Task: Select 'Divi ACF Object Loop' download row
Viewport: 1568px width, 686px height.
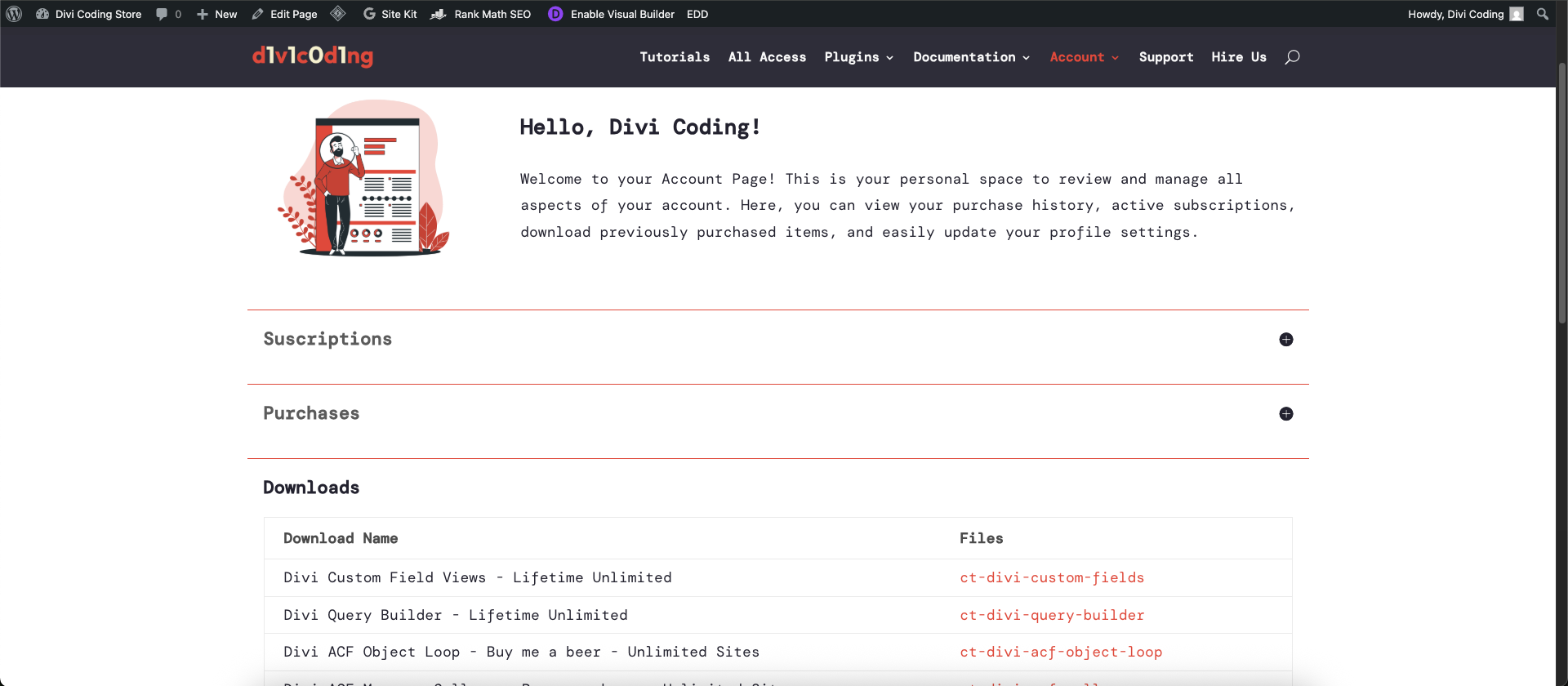Action: coord(777,652)
